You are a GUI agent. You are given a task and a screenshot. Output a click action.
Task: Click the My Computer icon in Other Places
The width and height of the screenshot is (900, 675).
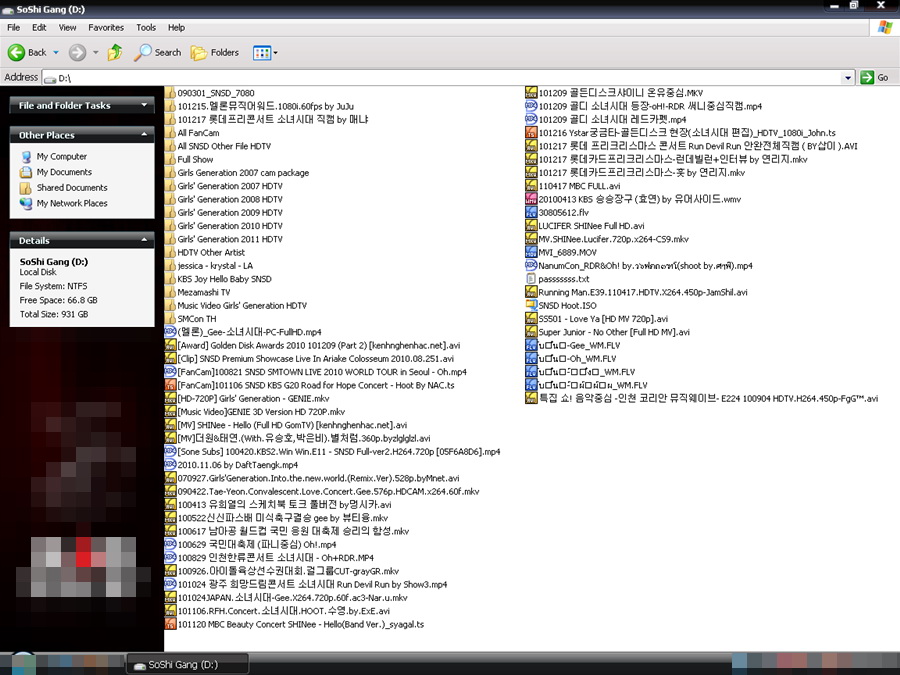coord(26,156)
